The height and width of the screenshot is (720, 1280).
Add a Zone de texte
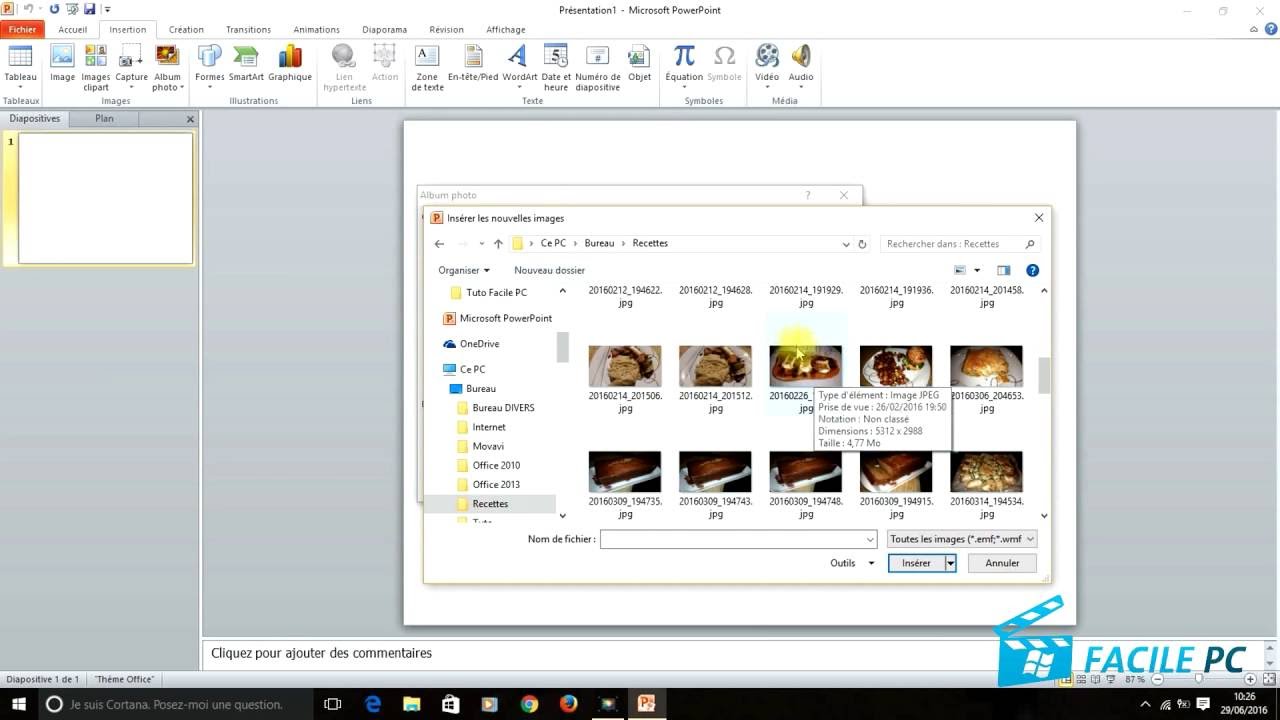pyautogui.click(x=427, y=67)
